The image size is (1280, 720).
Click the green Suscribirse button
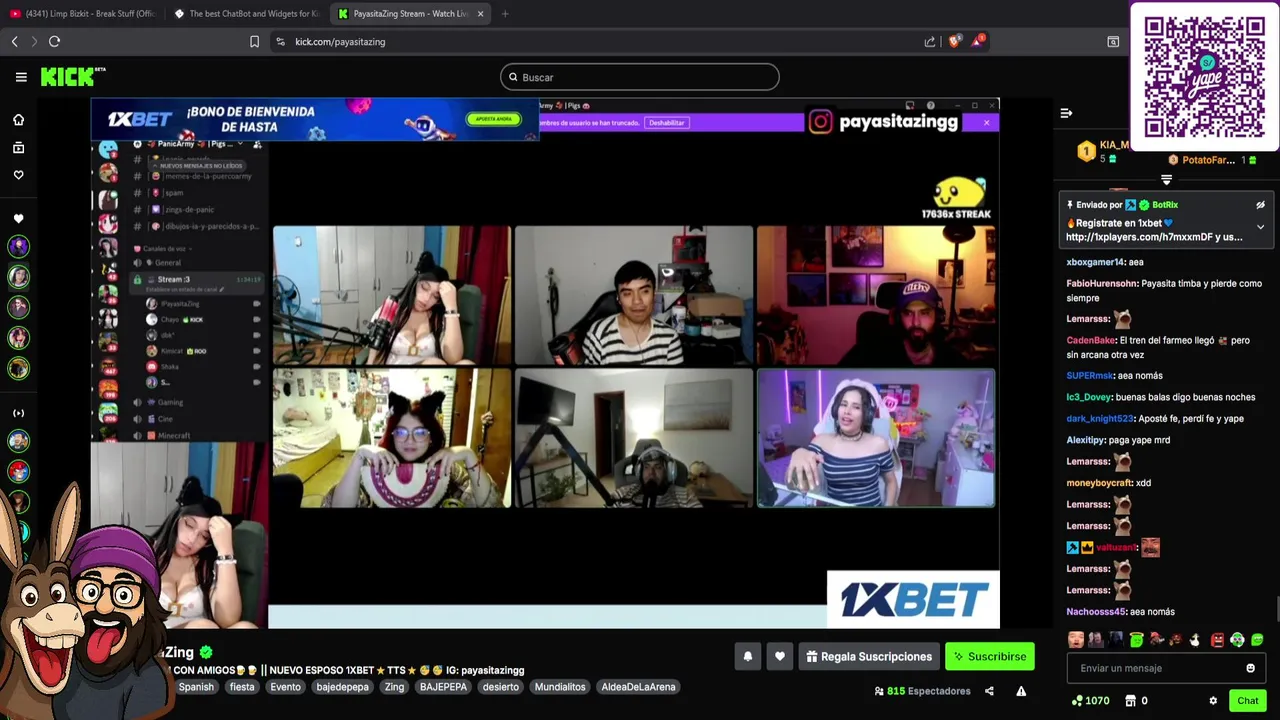[x=990, y=657]
